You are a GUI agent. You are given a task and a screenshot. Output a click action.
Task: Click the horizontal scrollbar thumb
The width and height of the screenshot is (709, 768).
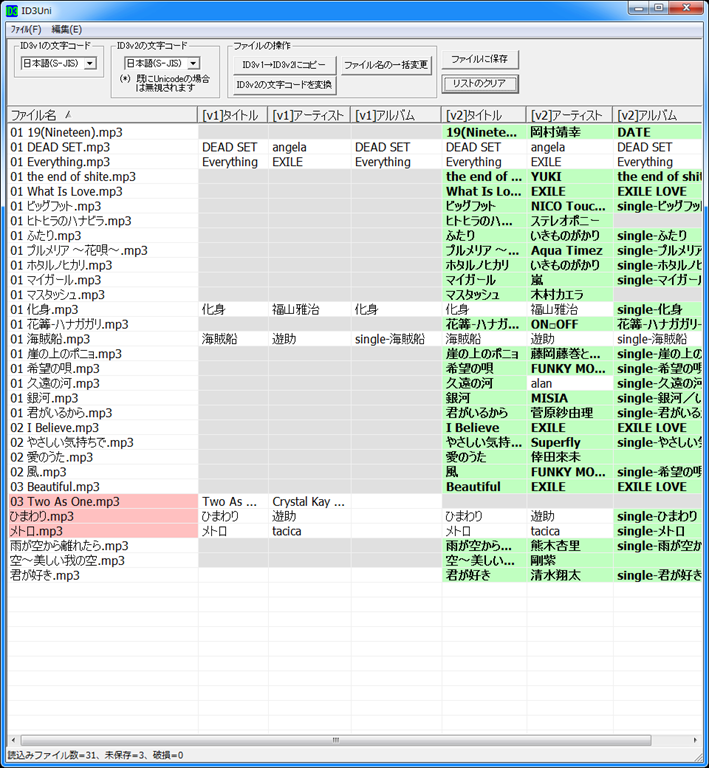[336, 740]
